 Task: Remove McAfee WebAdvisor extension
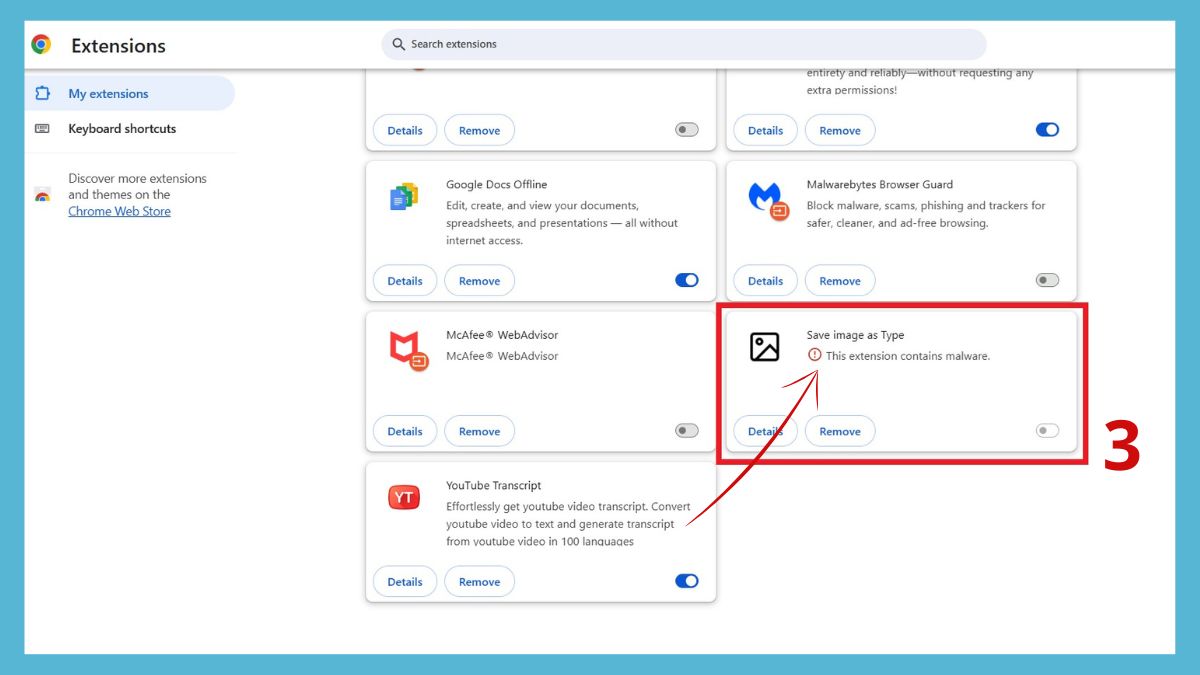[x=479, y=431]
